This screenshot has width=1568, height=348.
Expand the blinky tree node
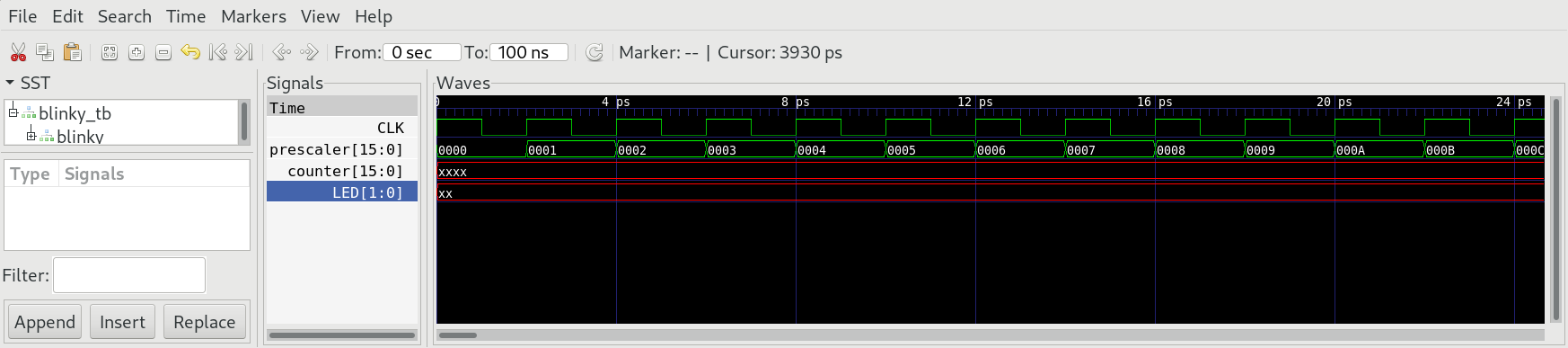pos(31,135)
